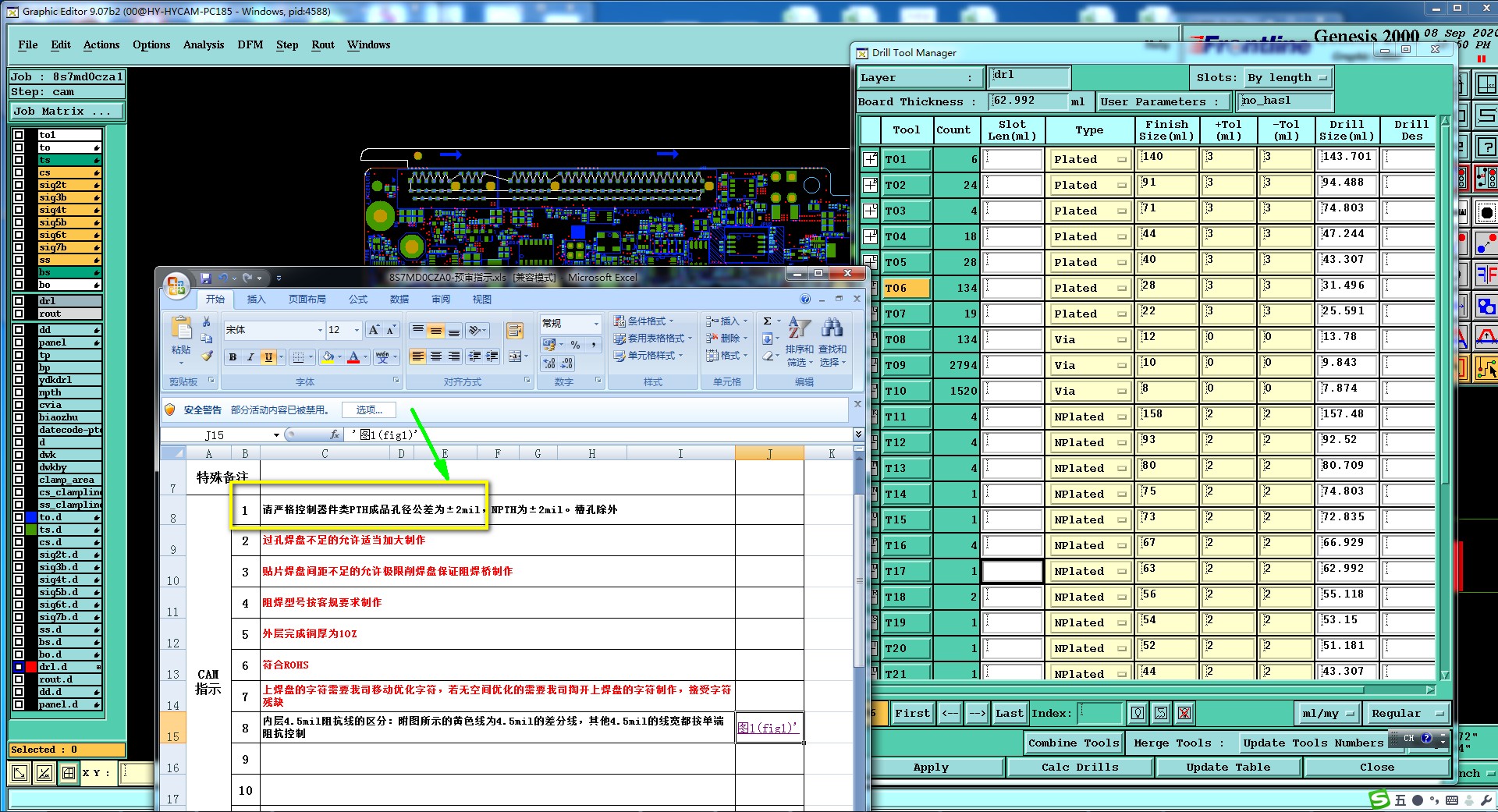
Task: Click the lightbulb icon beside Index field
Action: pyautogui.click(x=1138, y=713)
